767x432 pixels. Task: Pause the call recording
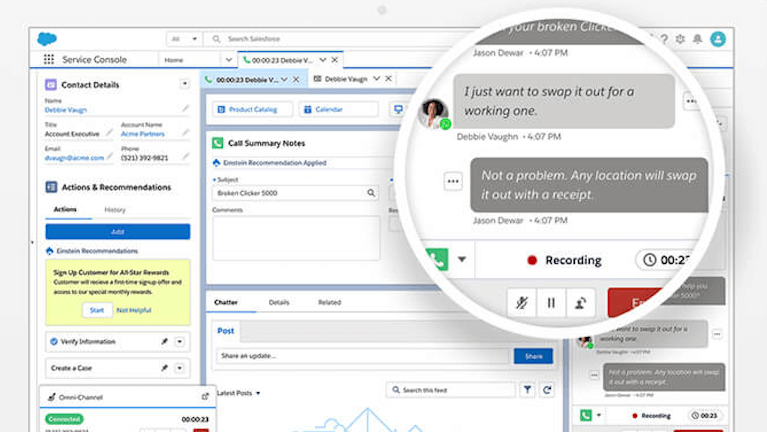coord(551,303)
